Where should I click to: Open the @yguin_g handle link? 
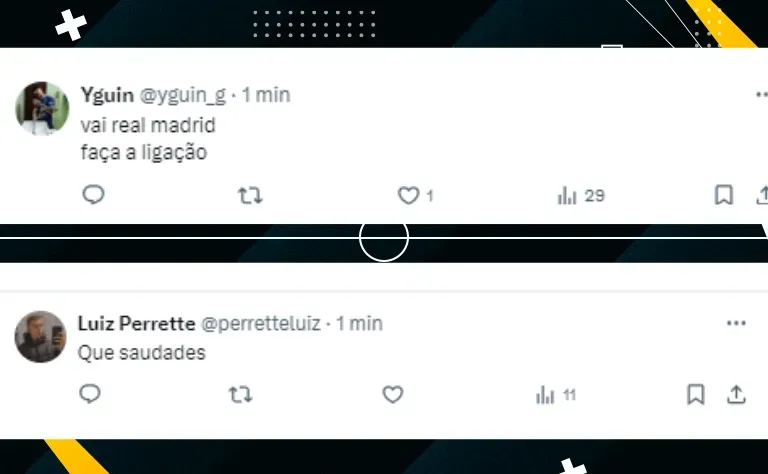(x=183, y=95)
